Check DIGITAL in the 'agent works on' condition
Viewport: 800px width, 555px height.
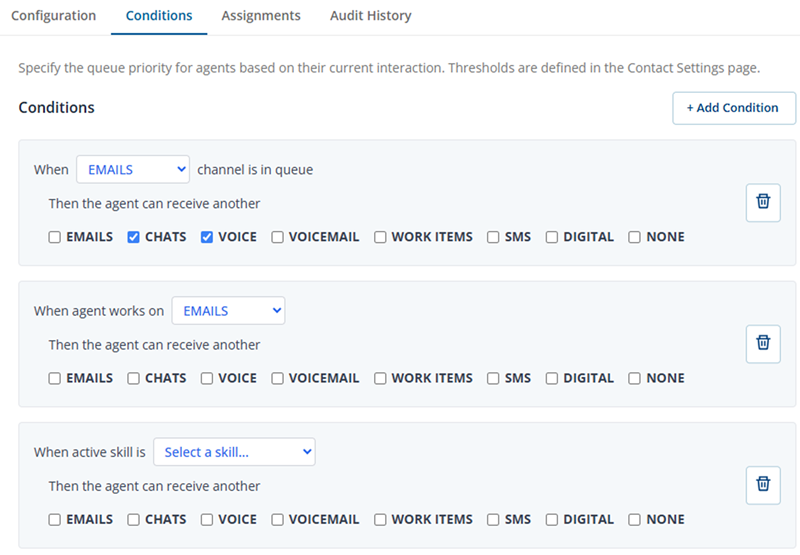click(x=552, y=379)
